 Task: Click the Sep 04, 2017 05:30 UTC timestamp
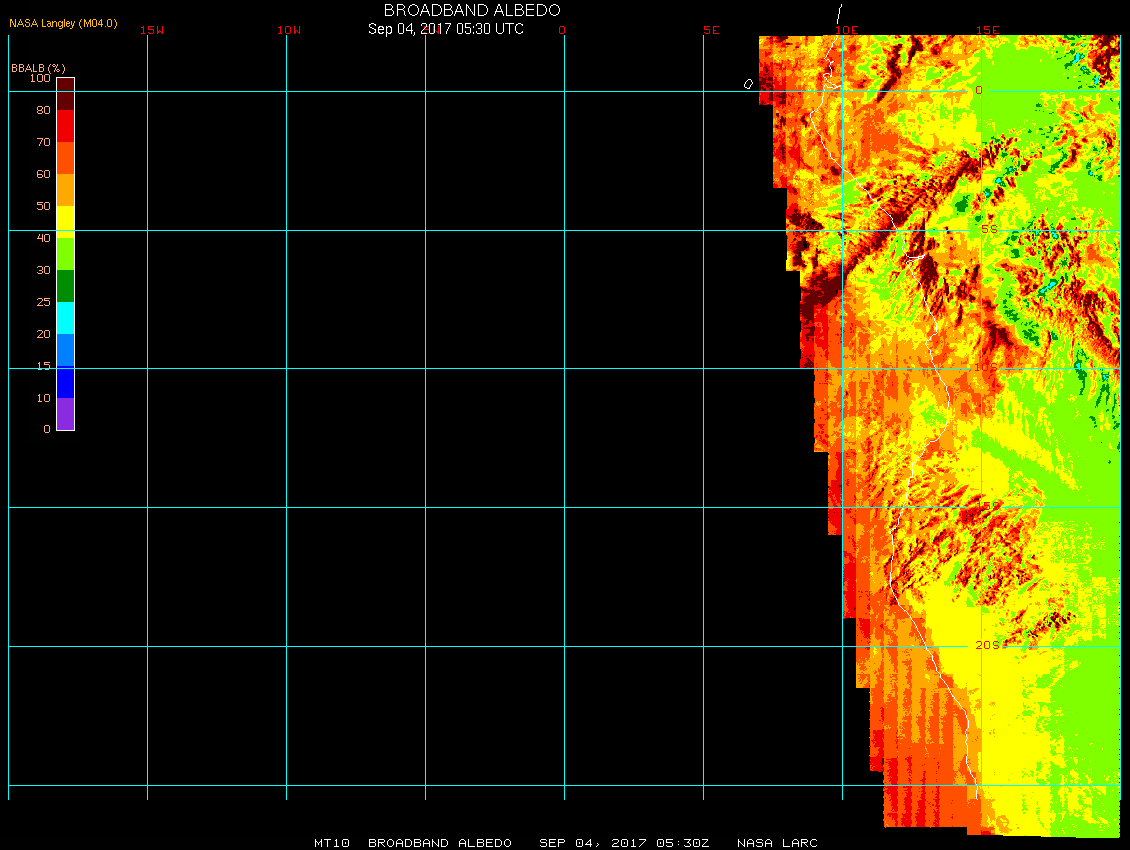point(446,29)
